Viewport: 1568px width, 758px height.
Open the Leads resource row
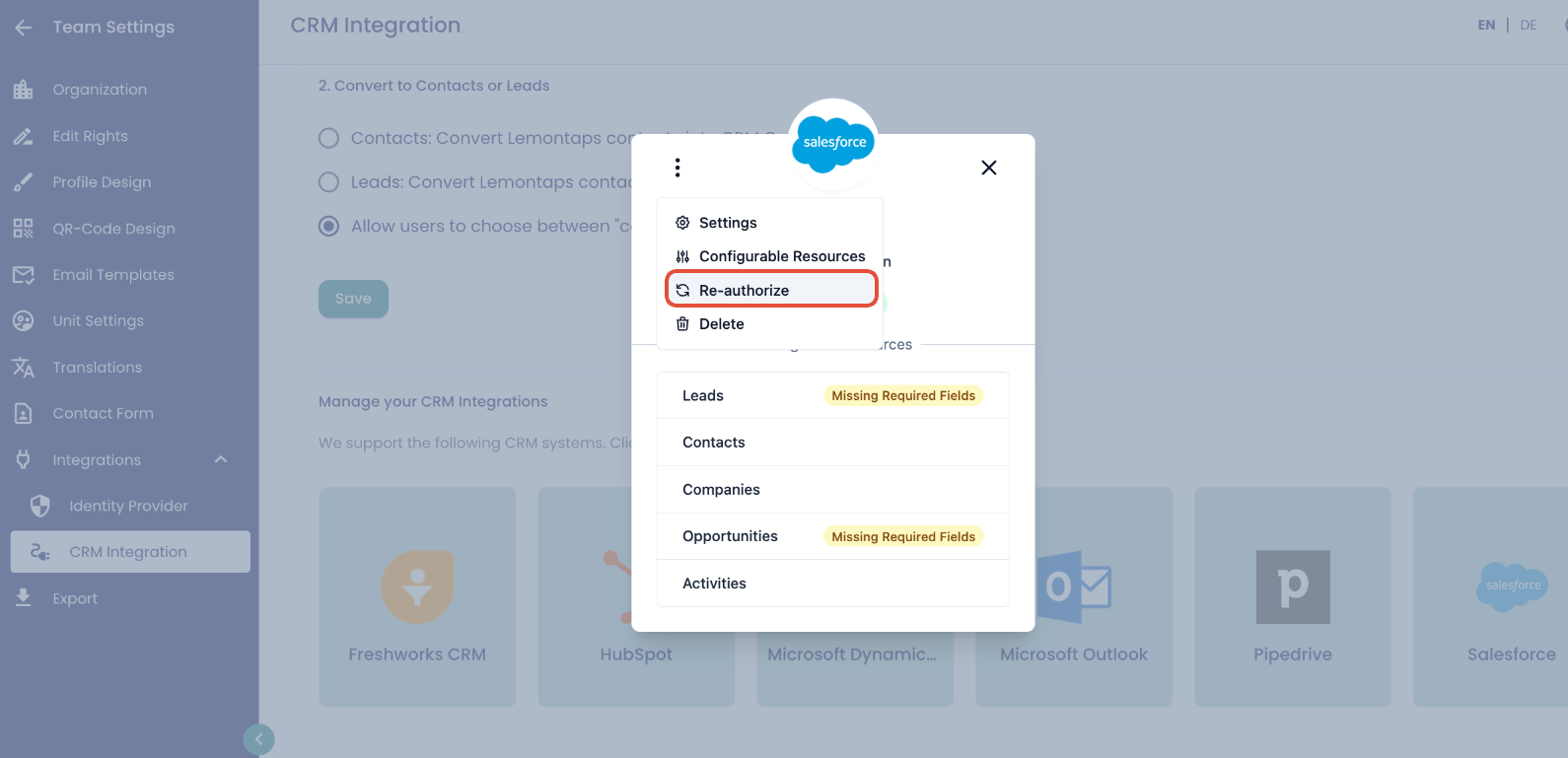click(x=833, y=396)
